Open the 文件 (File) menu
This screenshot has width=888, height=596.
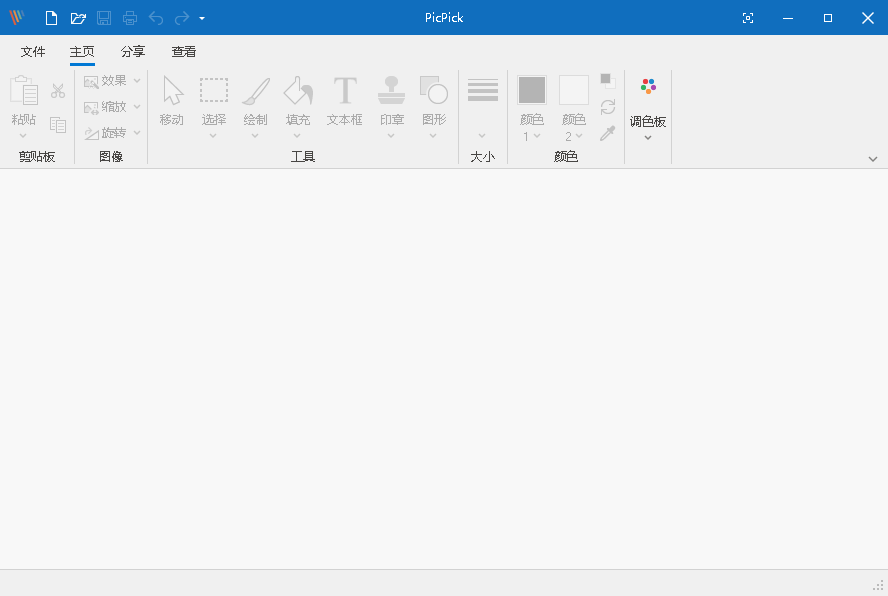tap(32, 51)
